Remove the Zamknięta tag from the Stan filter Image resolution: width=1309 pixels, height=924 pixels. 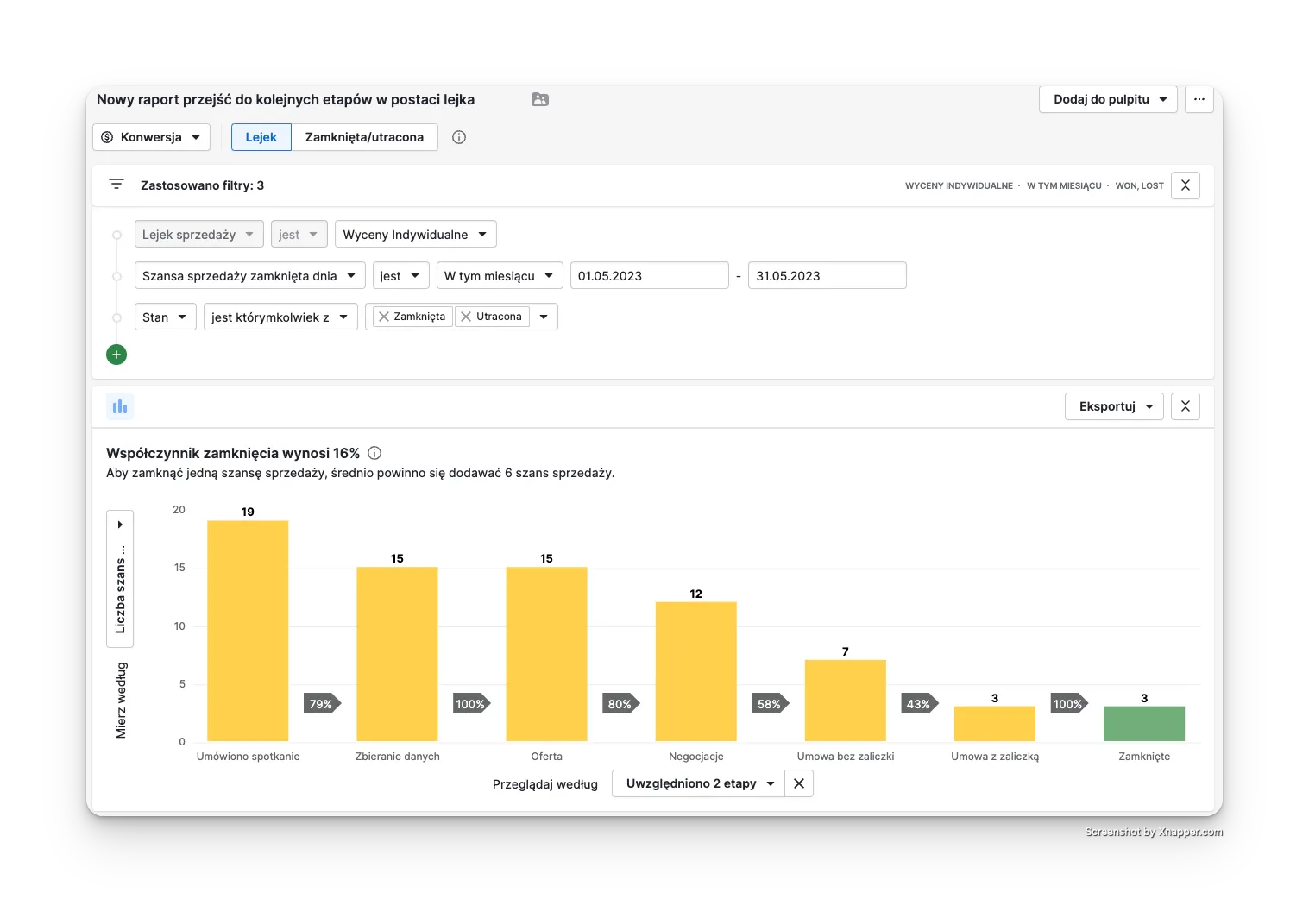click(384, 317)
